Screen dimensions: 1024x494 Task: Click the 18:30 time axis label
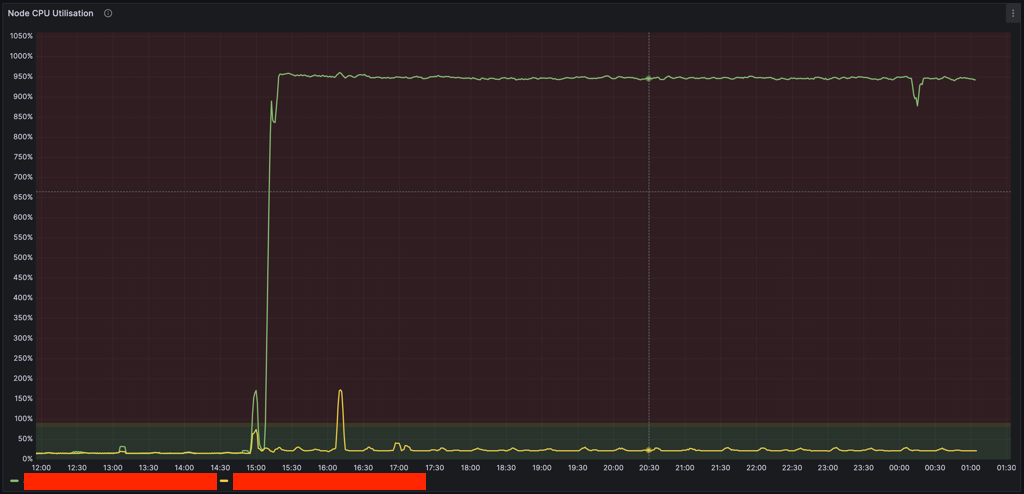[x=506, y=468]
